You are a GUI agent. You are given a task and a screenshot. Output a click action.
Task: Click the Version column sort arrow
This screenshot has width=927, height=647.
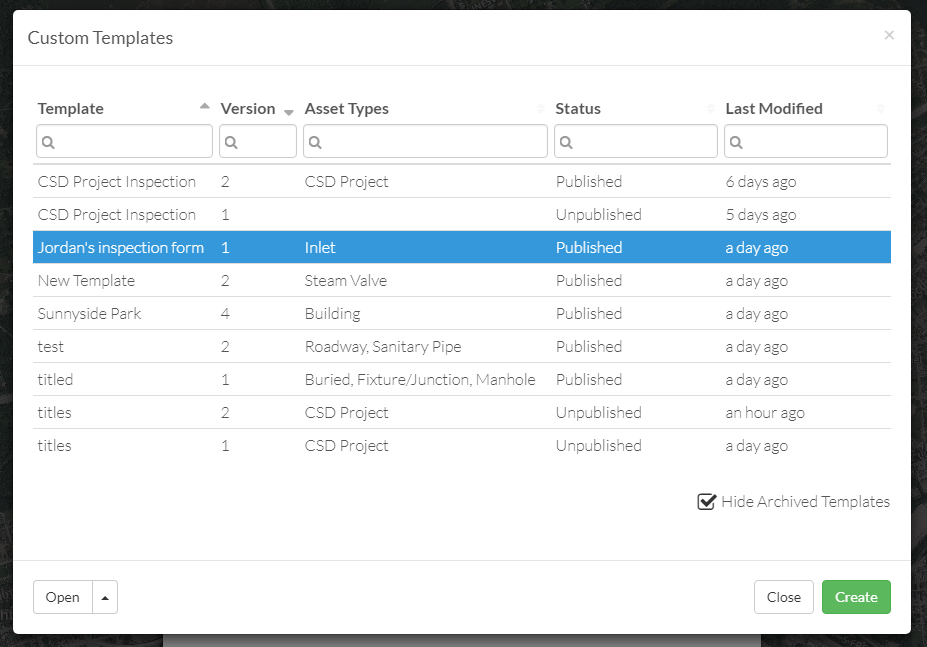pyautogui.click(x=289, y=112)
